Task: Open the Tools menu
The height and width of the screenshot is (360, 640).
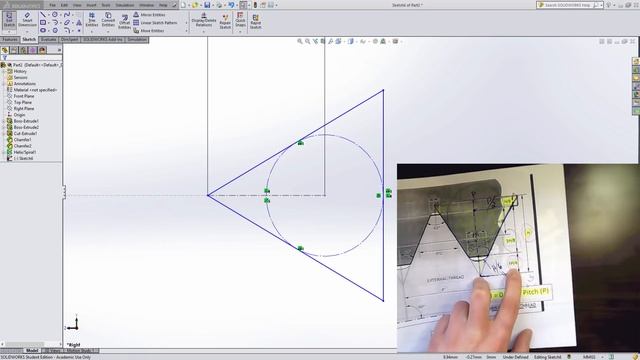Action: (x=106, y=5)
